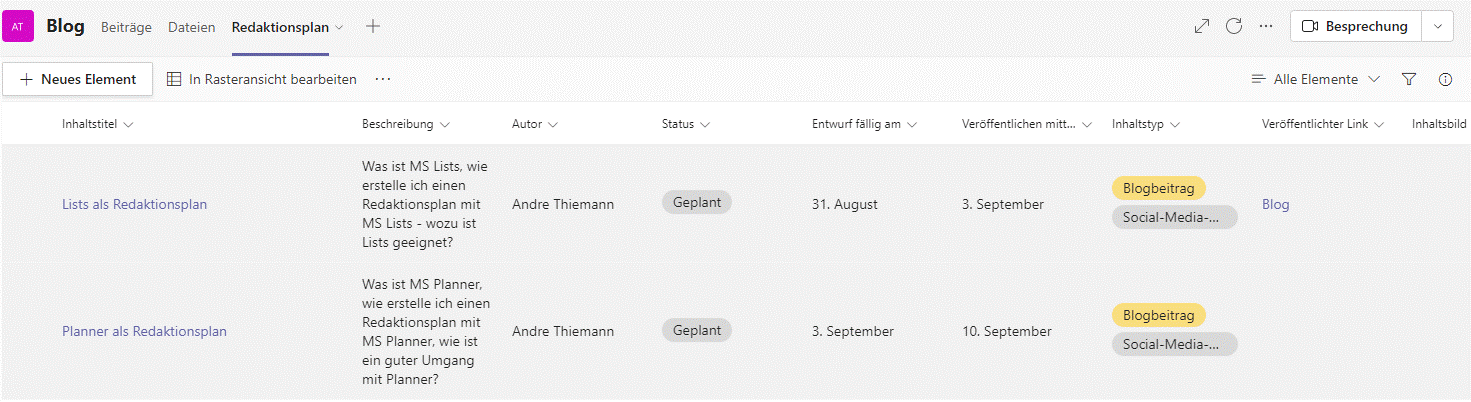This screenshot has height=402, width=1471.
Task: Reload the Redaktionsplan tab
Action: [1234, 27]
